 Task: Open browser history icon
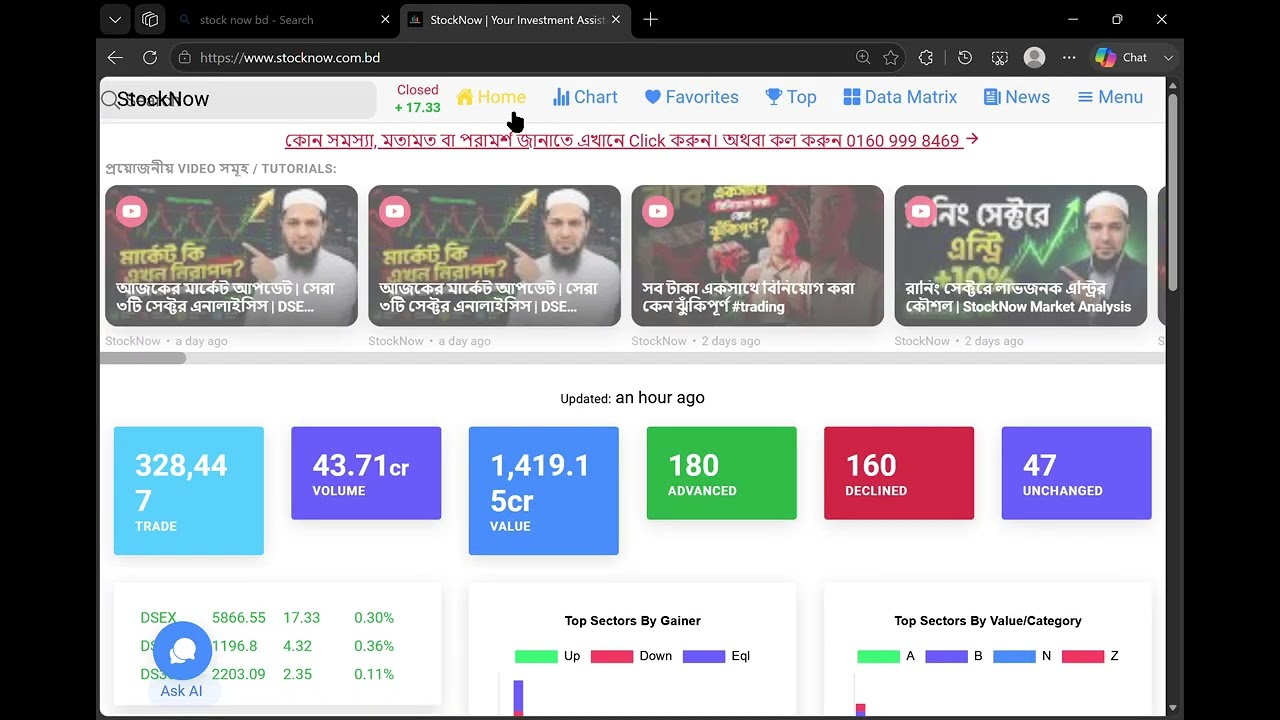pos(965,58)
